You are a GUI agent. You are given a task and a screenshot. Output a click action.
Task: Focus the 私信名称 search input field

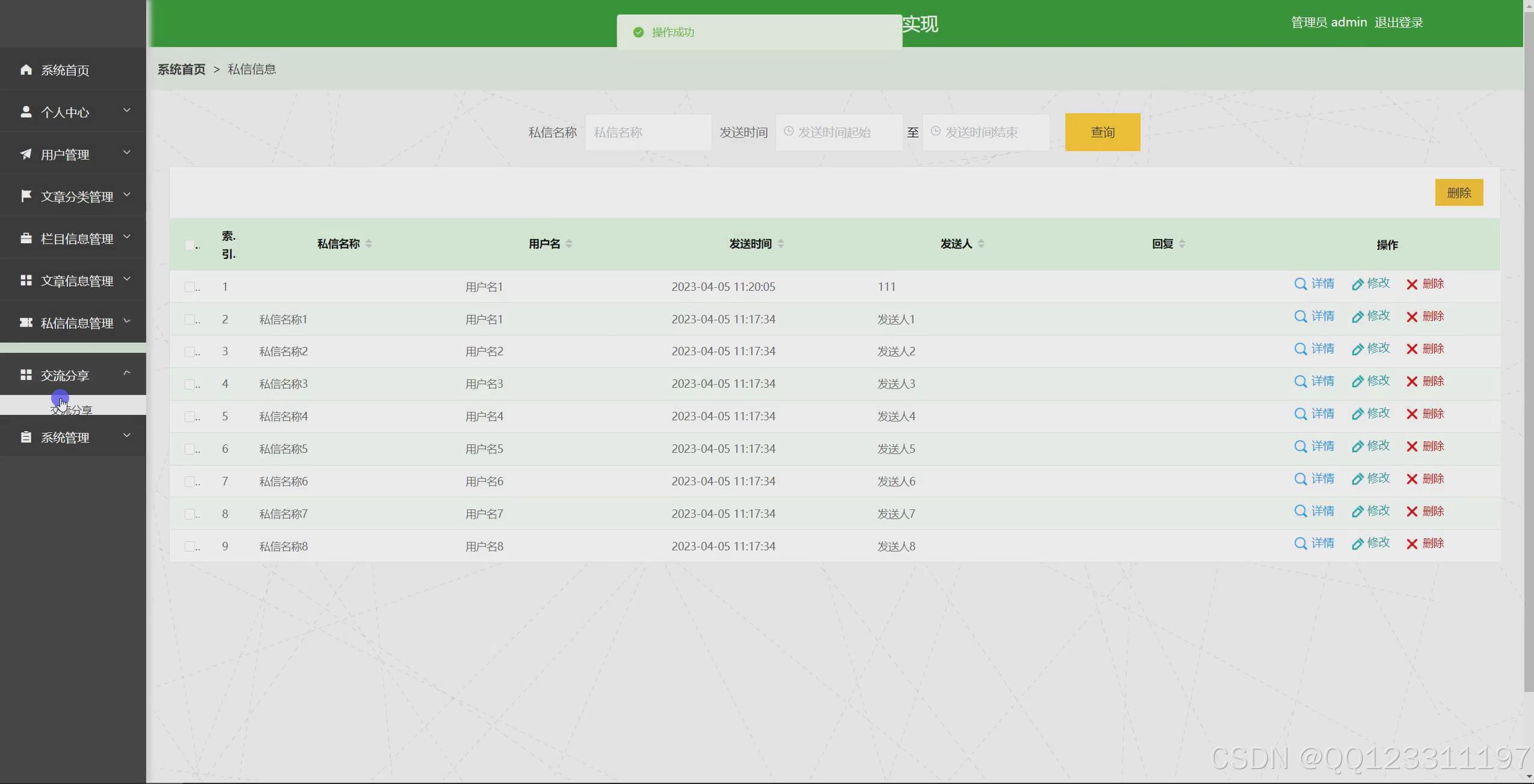pyautogui.click(x=647, y=132)
